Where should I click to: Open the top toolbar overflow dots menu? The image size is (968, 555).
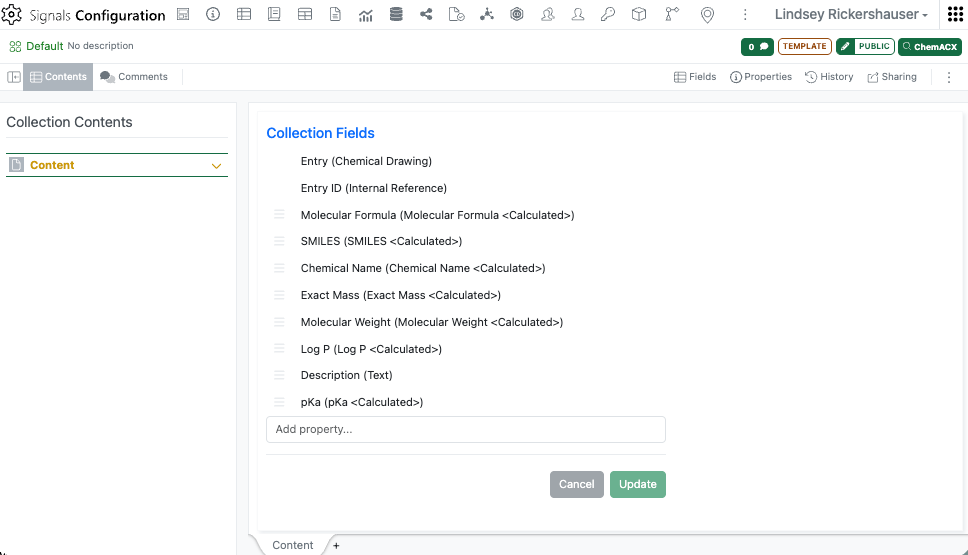(745, 14)
